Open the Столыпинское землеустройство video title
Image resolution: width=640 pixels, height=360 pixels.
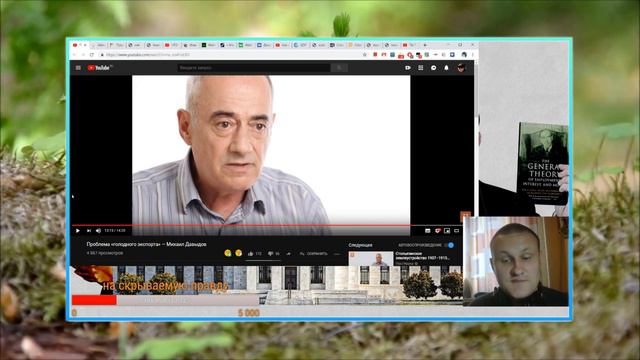pyautogui.click(x=422, y=256)
